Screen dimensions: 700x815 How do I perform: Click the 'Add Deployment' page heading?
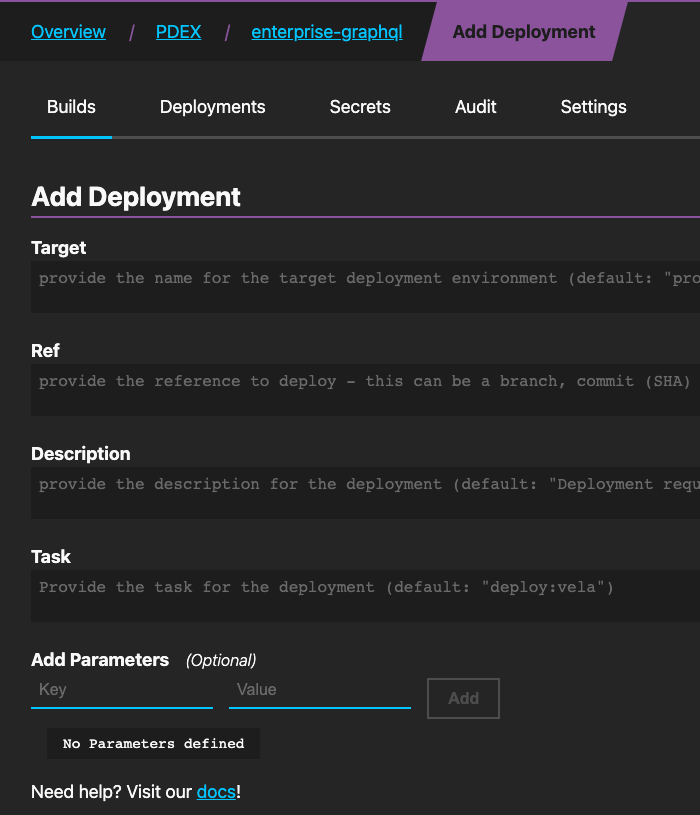tap(136, 197)
